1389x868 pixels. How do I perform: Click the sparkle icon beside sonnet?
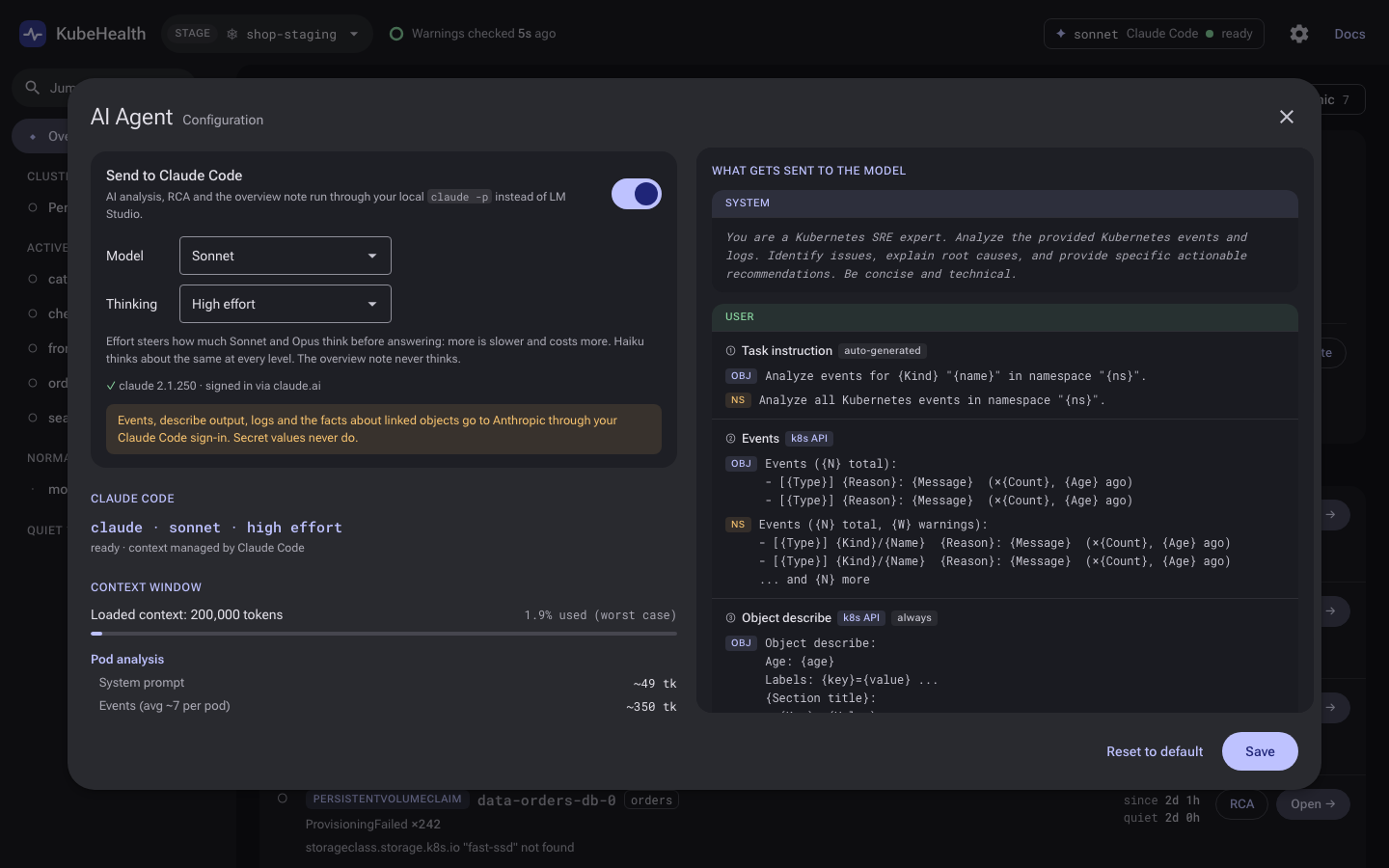tap(1061, 34)
